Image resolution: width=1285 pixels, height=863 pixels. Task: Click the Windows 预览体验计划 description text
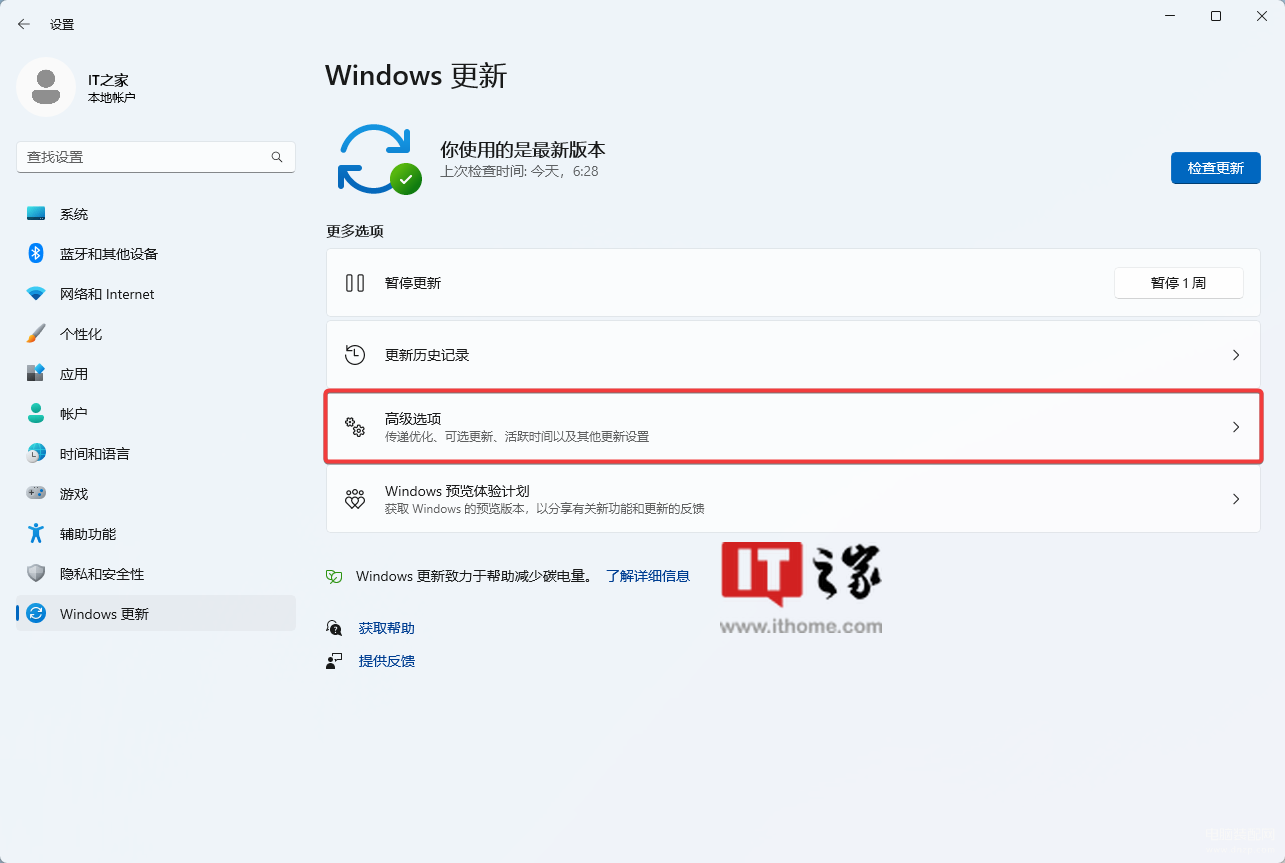pyautogui.click(x=545, y=509)
